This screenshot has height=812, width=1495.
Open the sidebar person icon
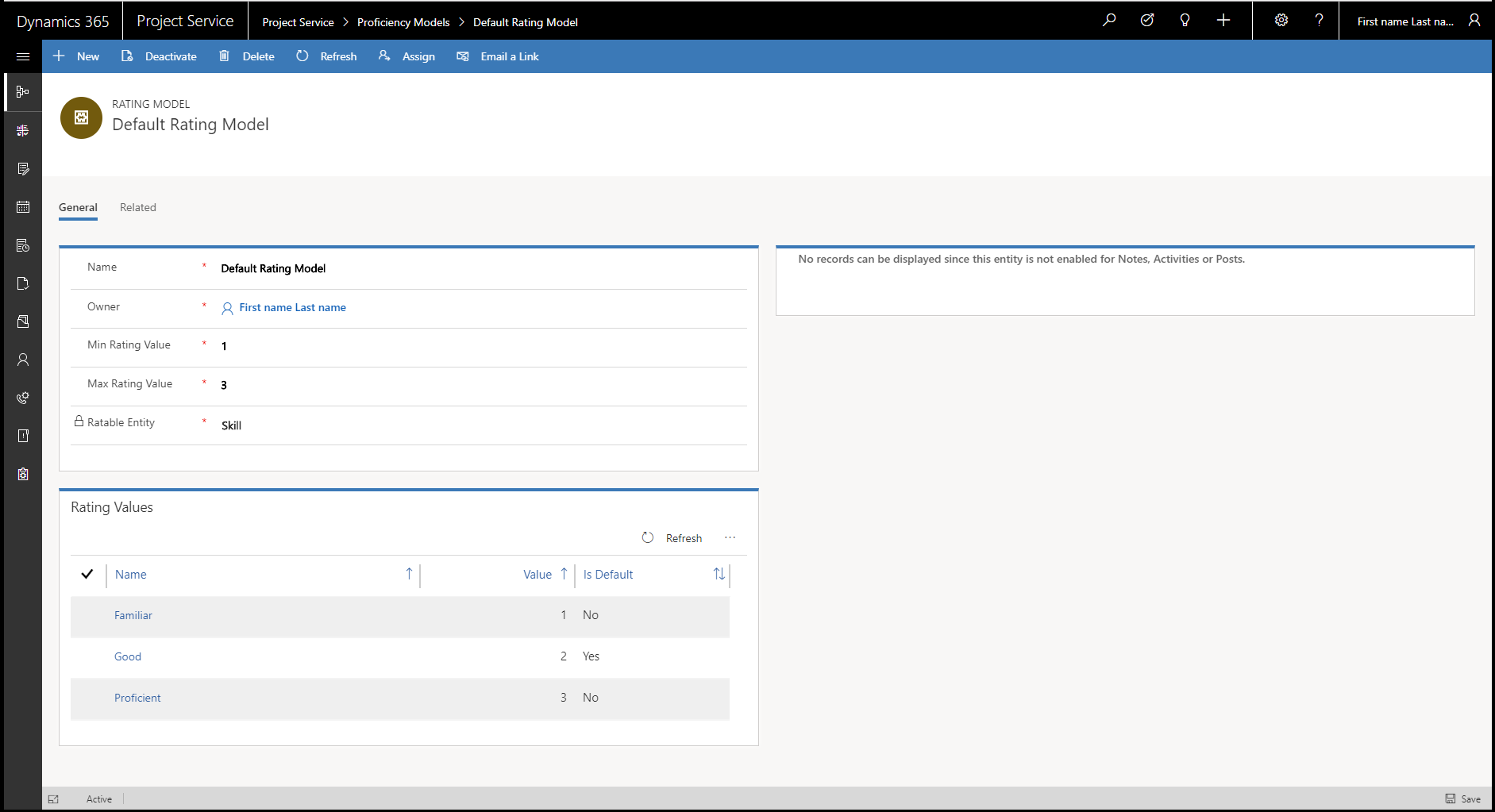[x=23, y=360]
